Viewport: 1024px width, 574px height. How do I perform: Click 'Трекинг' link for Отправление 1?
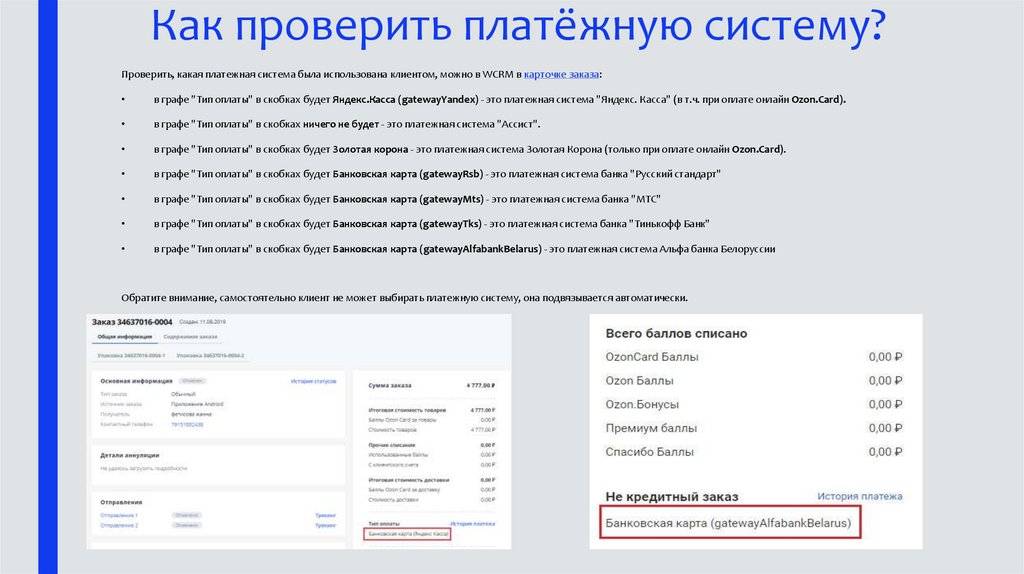pyautogui.click(x=325, y=515)
